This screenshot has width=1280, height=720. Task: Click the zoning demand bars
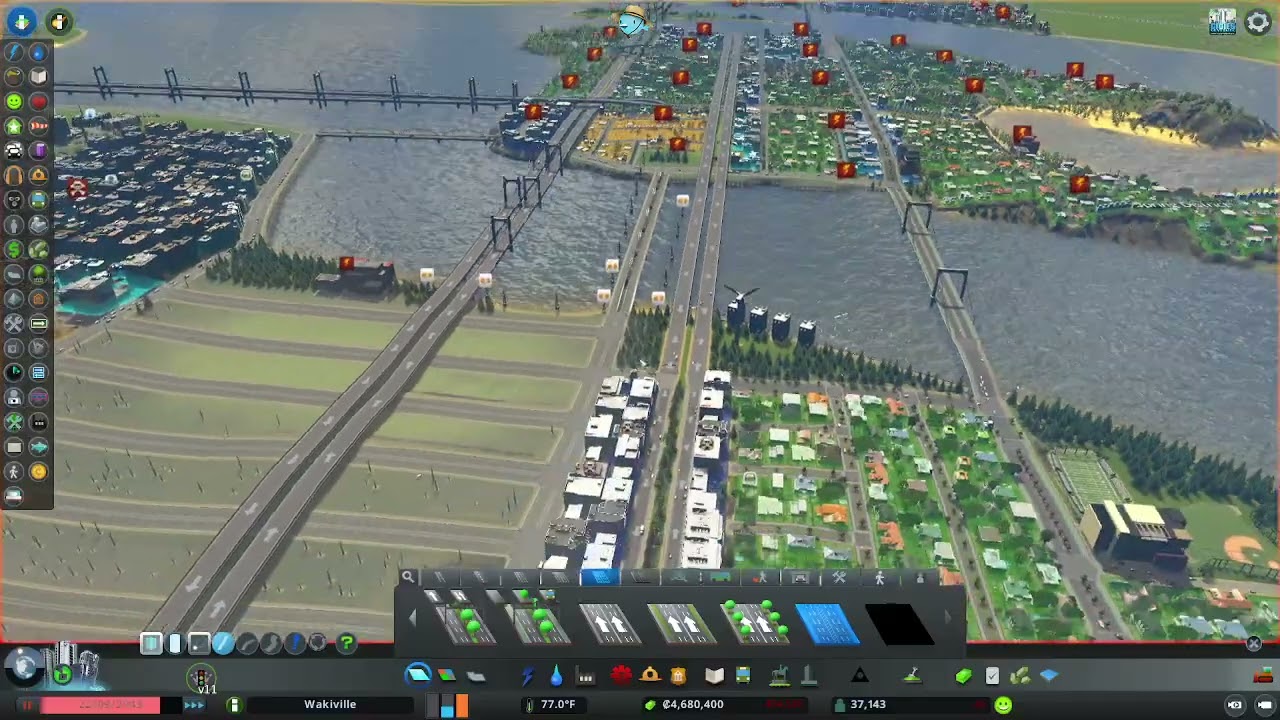[447, 706]
